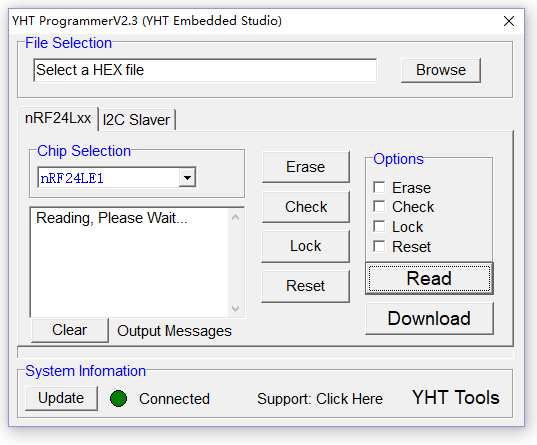Open the Support: Click Here link
The height and width of the screenshot is (445, 537).
(x=320, y=399)
